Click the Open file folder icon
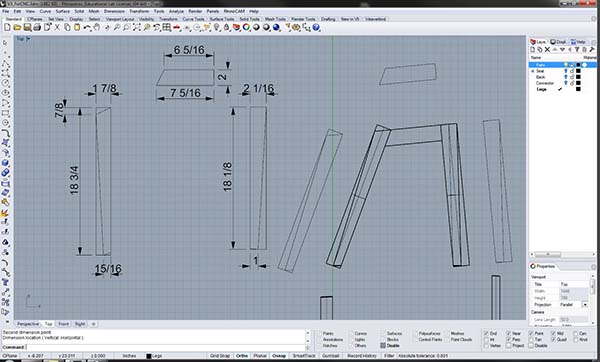Viewport: 600px width, 362px height. point(17,28)
